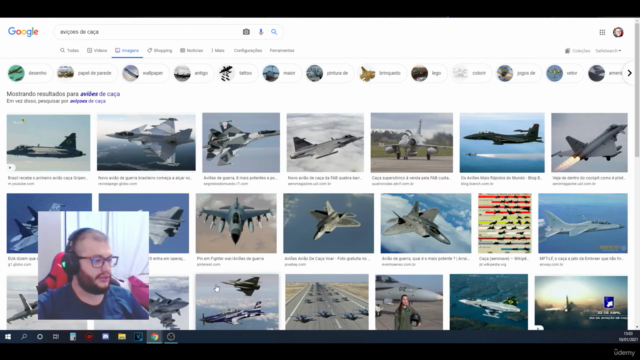Filter results by brinquedo chip

[382, 73]
